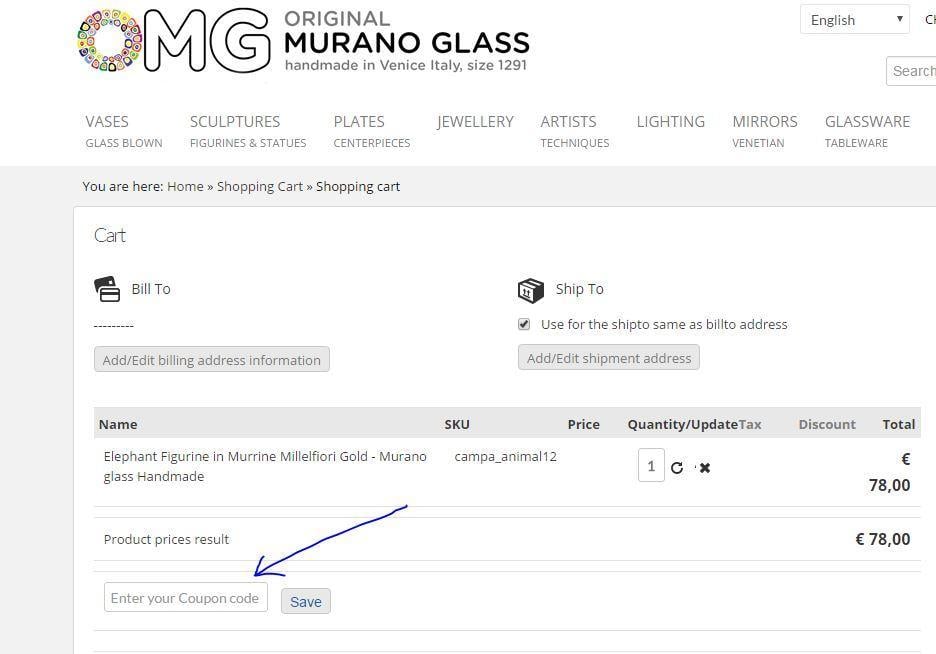Click the Bill To wallet icon
This screenshot has width=936, height=654.
[108, 289]
